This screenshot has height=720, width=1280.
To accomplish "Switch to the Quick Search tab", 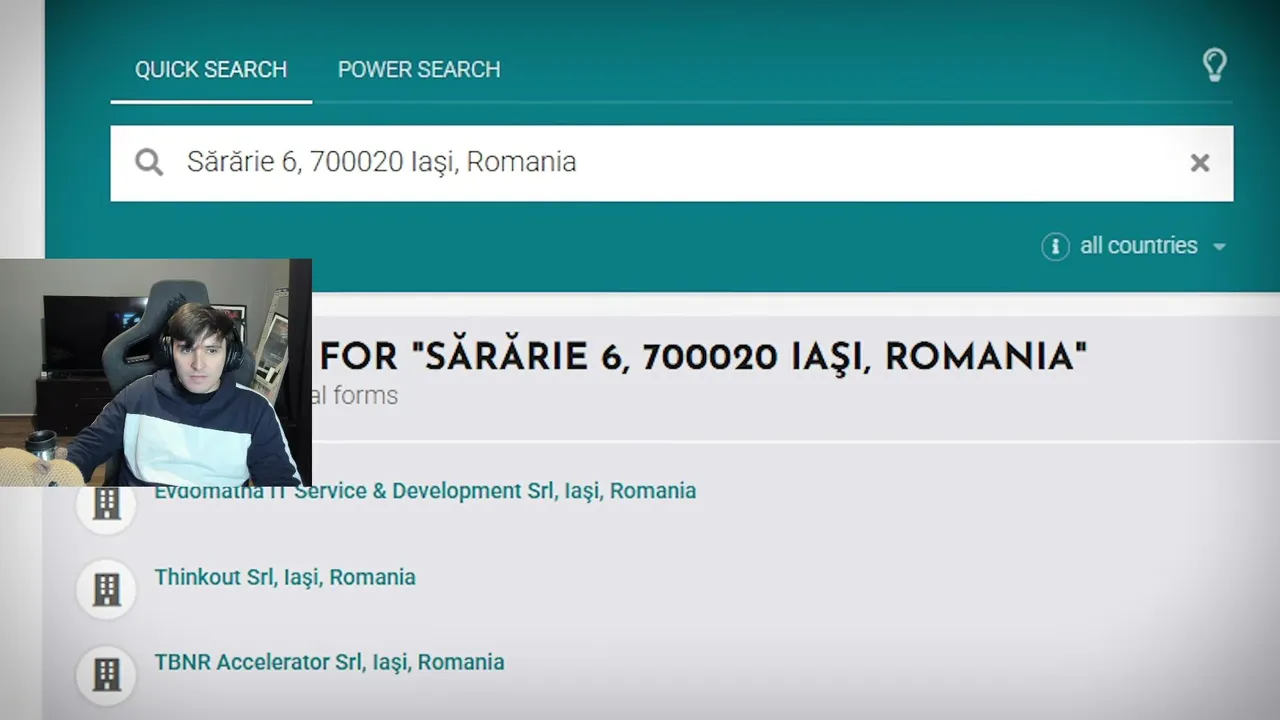I will click(x=211, y=70).
